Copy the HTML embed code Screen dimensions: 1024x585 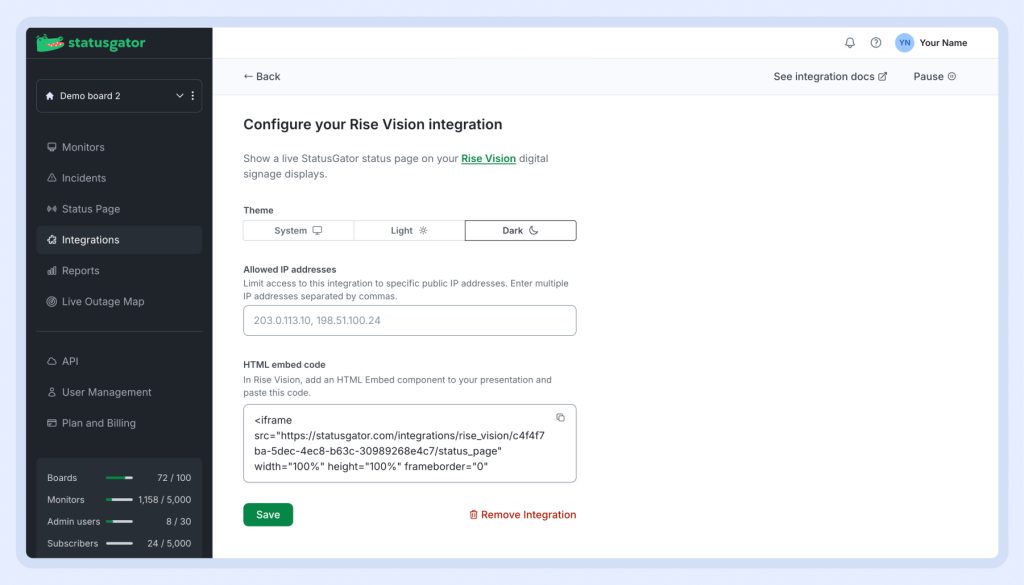coord(560,417)
